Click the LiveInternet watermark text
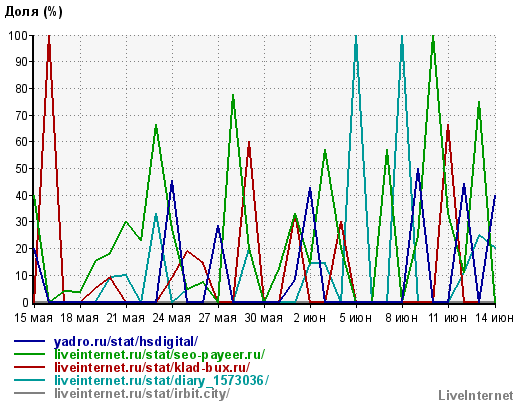The image size is (520, 405). pyautogui.click(x=476, y=396)
